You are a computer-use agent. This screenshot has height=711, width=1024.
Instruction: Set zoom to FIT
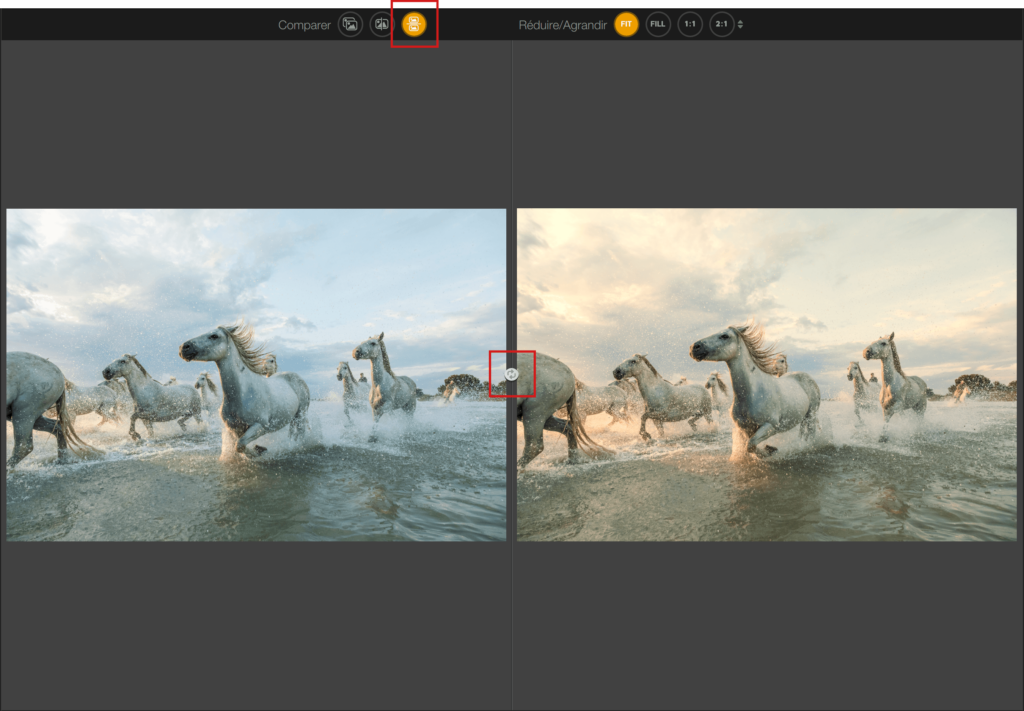(626, 25)
